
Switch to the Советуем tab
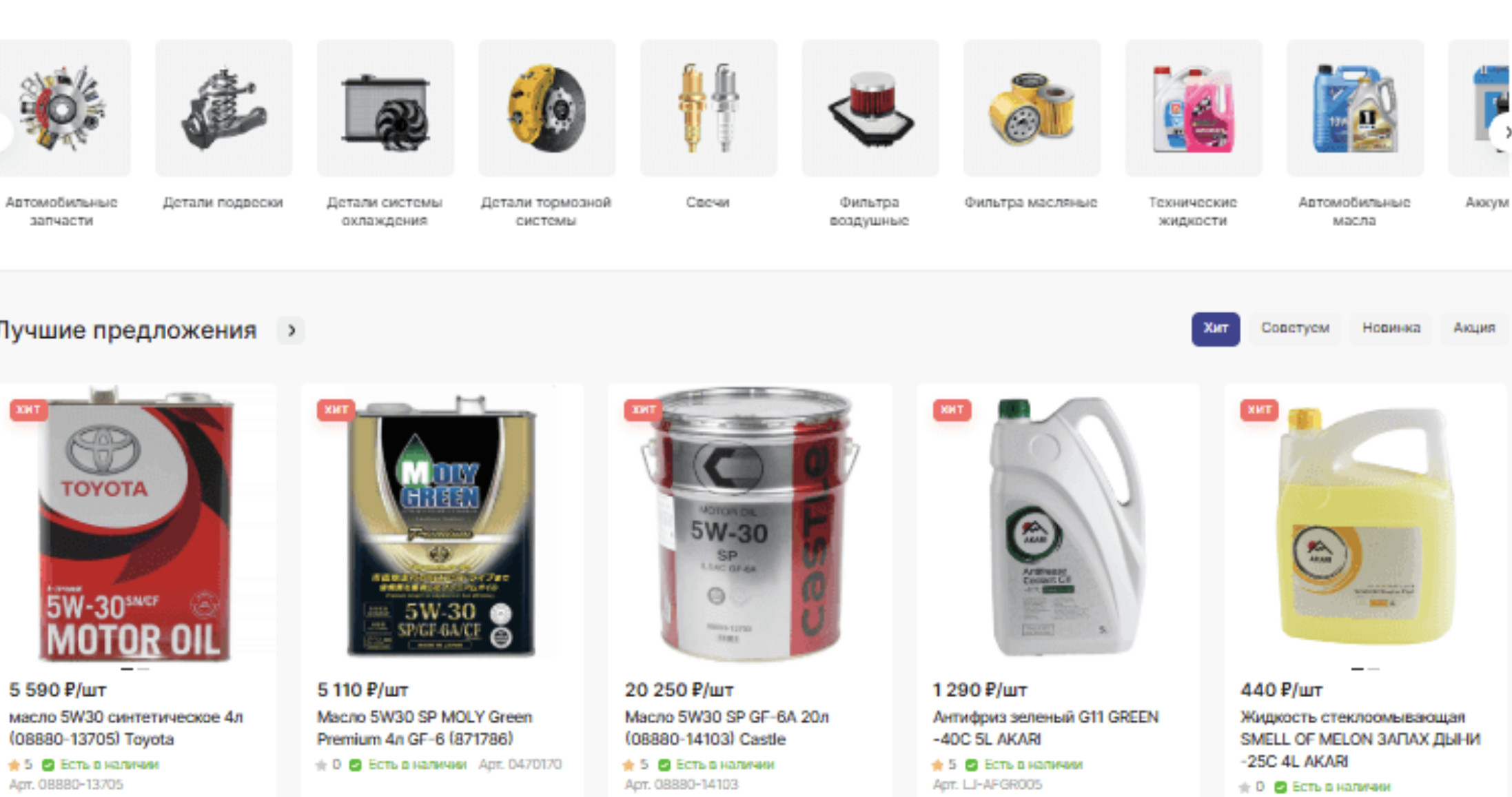point(1295,329)
